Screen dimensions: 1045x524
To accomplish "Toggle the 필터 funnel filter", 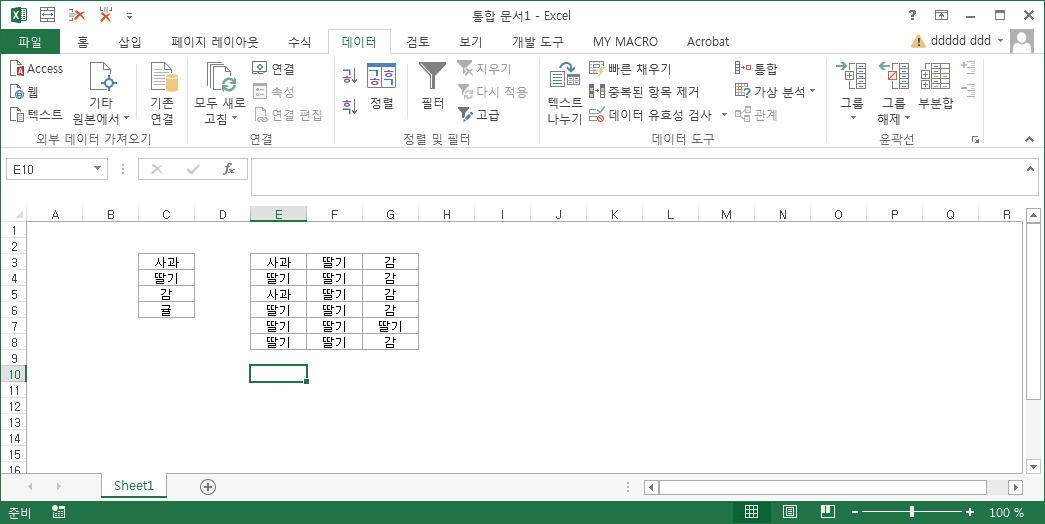I will pos(433,85).
